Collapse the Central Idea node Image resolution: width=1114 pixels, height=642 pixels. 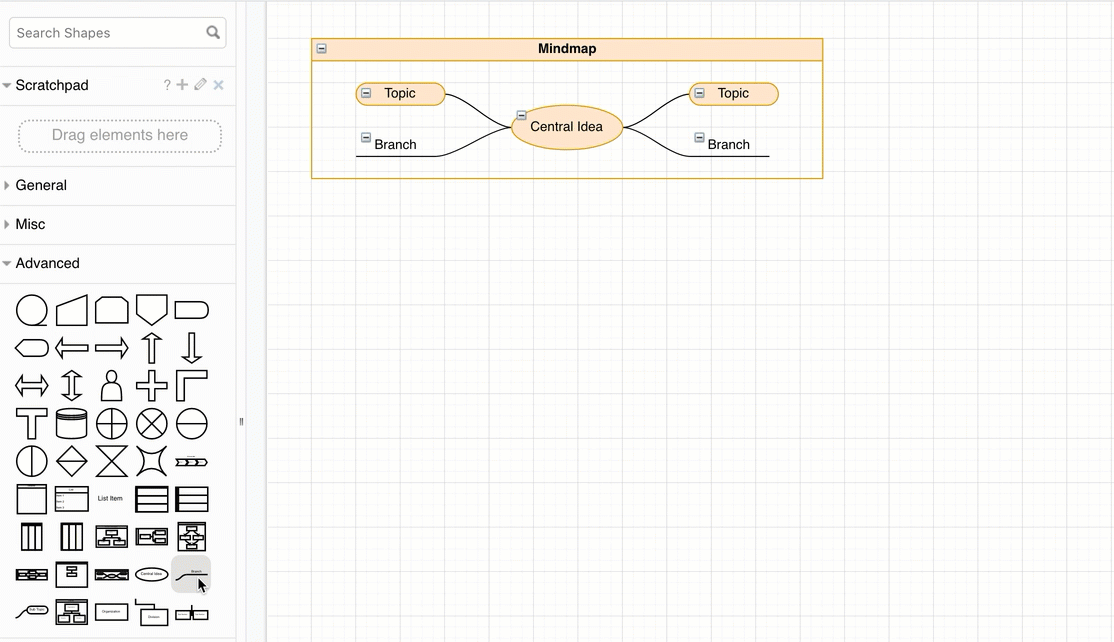coord(519,114)
